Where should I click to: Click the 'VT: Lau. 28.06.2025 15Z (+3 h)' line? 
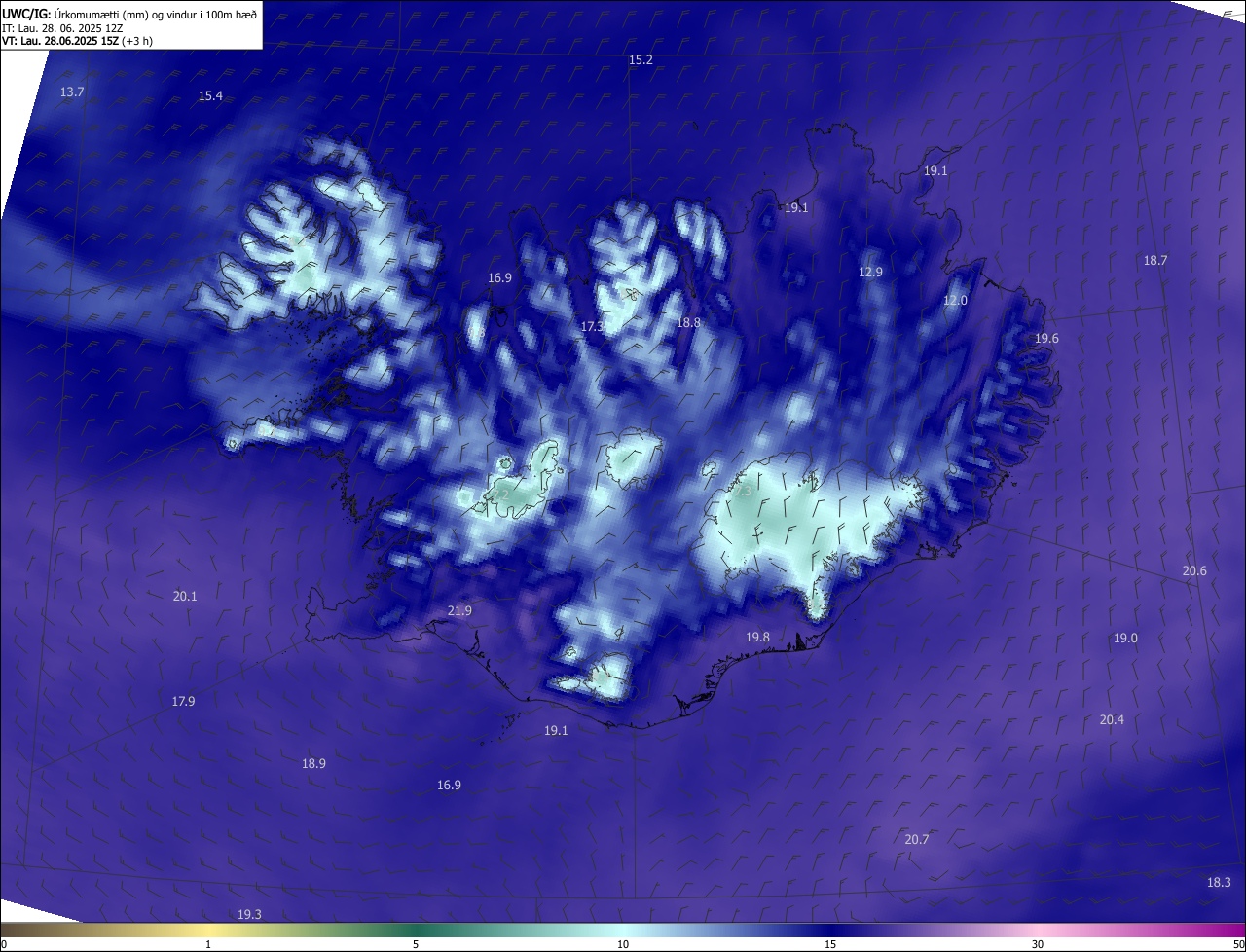[x=77, y=41]
